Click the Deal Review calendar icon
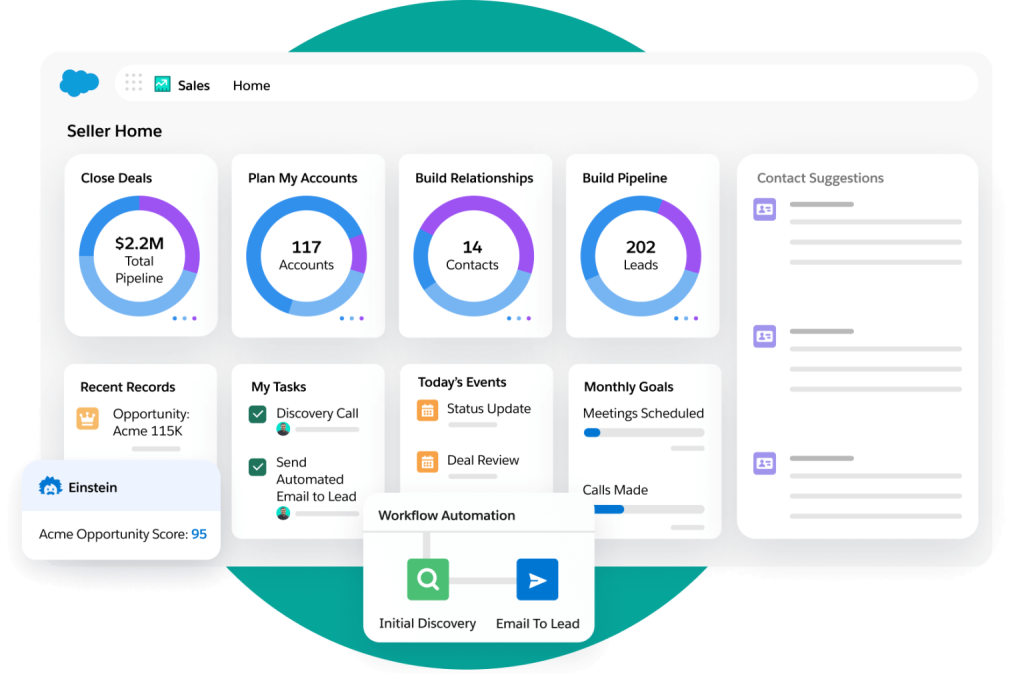The image size is (1024, 683). coord(427,462)
